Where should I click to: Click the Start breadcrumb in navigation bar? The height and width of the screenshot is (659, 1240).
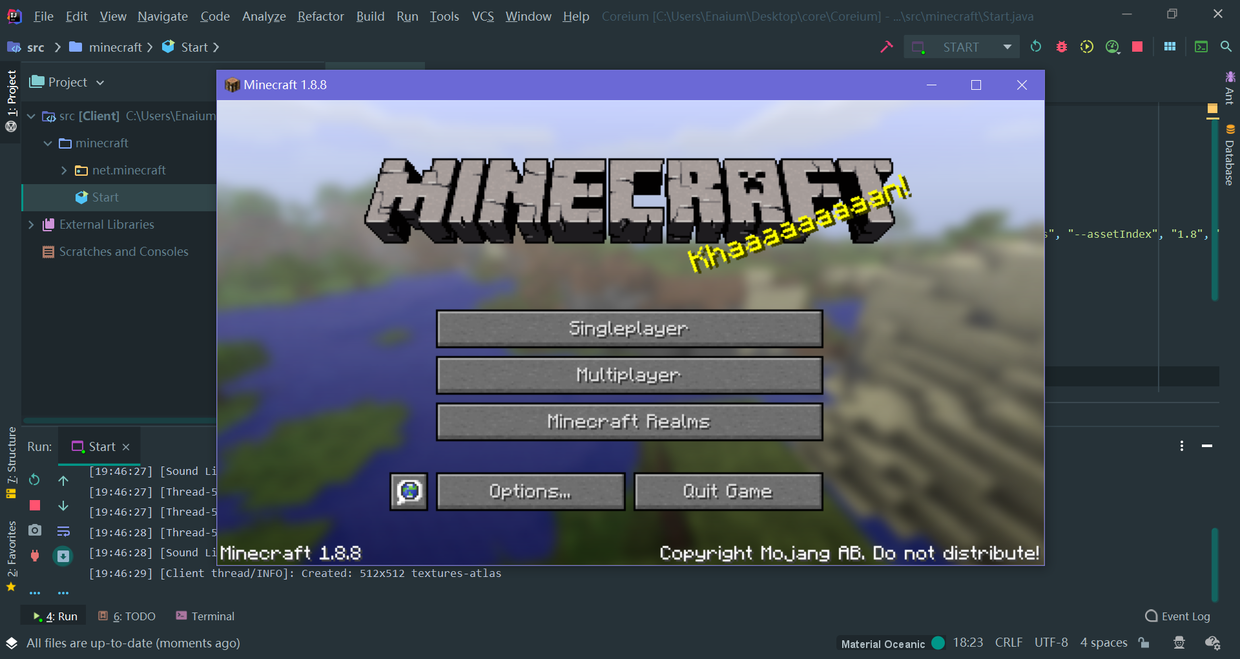click(185, 47)
